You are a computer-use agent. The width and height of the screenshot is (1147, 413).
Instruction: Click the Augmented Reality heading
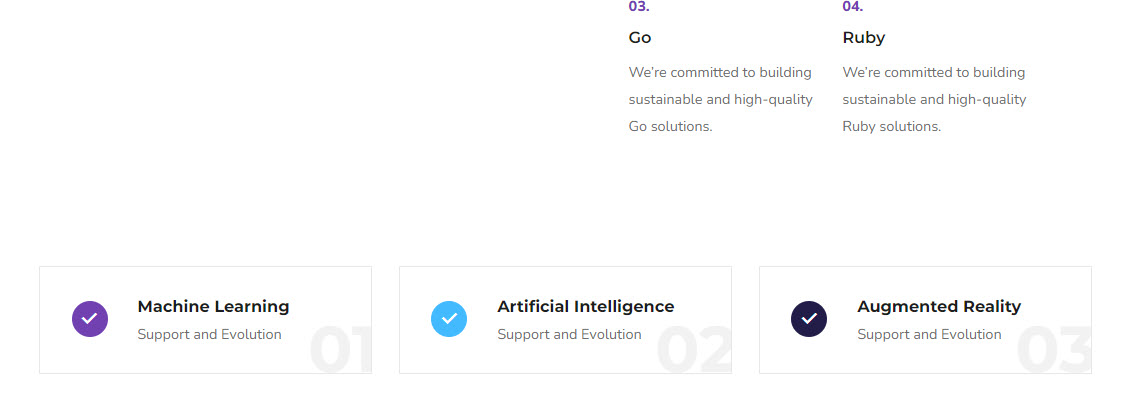[938, 307]
